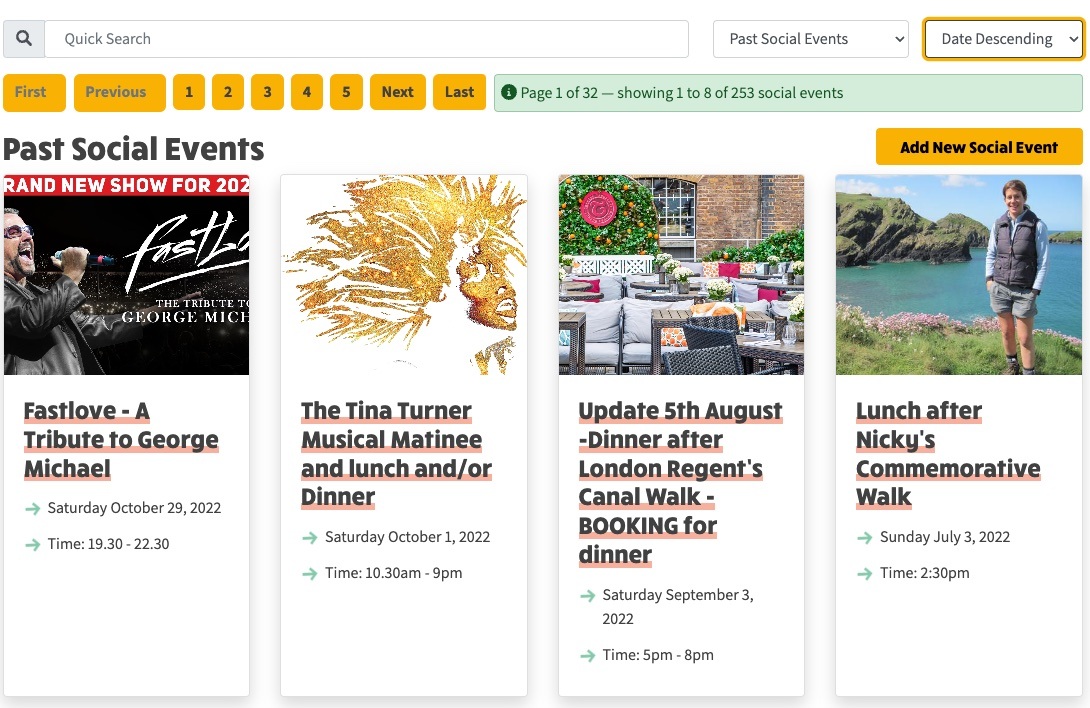Select the text Time: 19.30 - 22.30
The height and width of the screenshot is (708, 1090).
(x=108, y=544)
